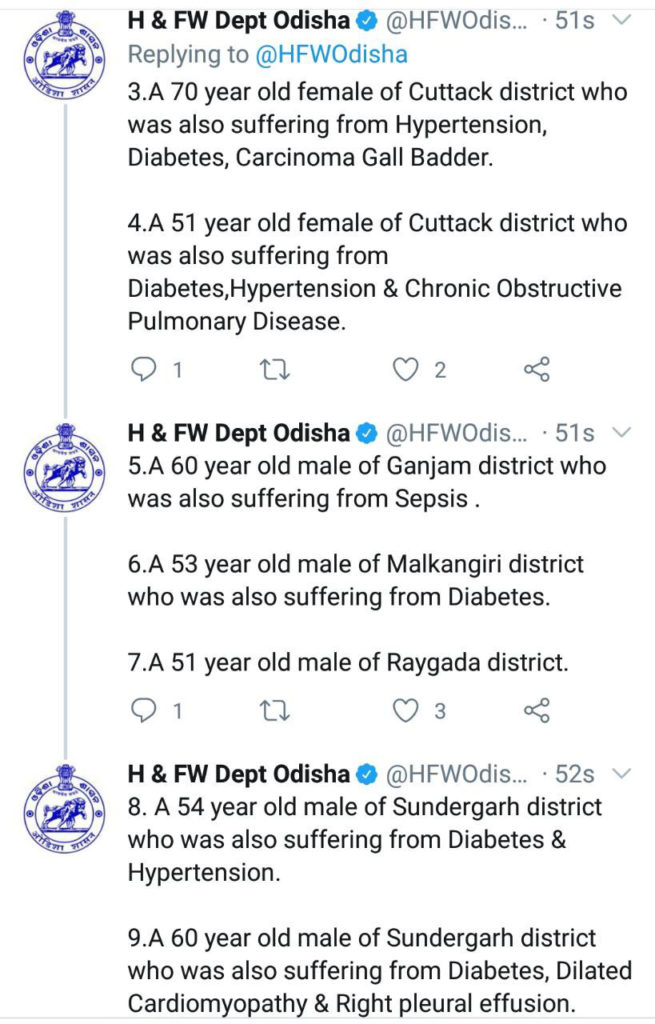Reply to the Ganjam district tweet
The height and width of the screenshot is (1024, 655).
[146, 711]
